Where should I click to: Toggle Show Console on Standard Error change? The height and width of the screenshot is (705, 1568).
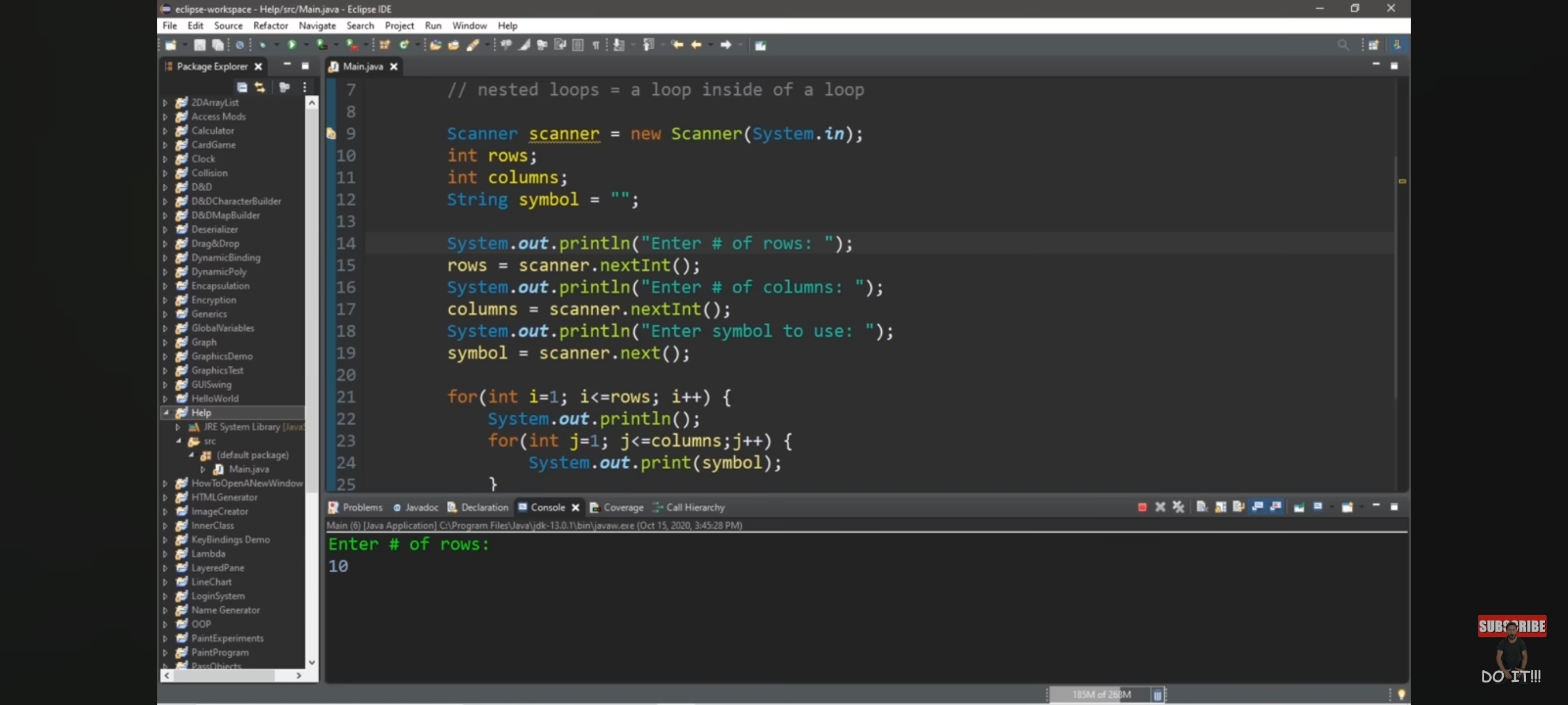1276,507
